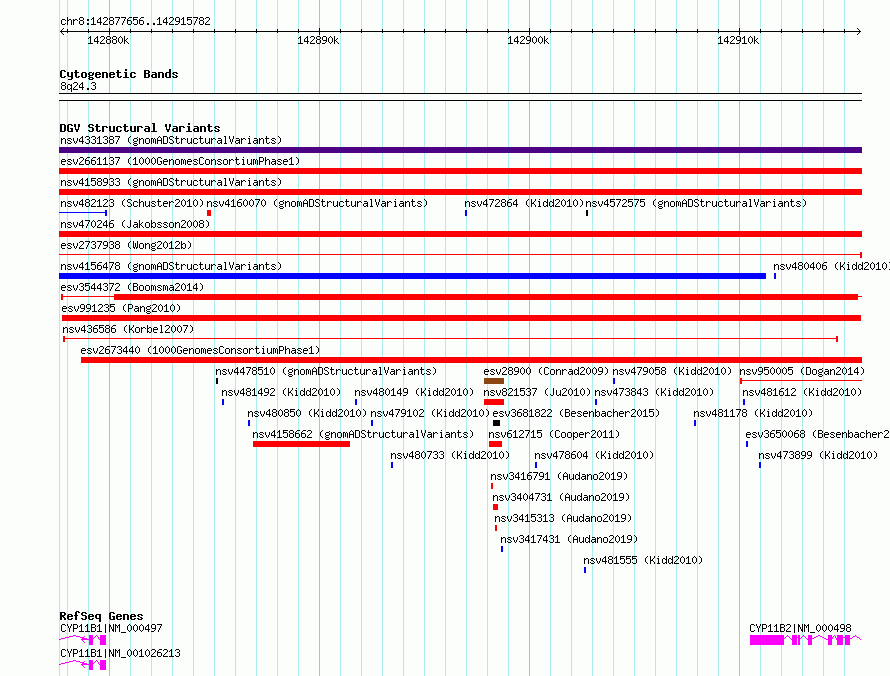The width and height of the screenshot is (890, 676).
Task: Click the 142890k ruler position label
Action: click(x=318, y=40)
